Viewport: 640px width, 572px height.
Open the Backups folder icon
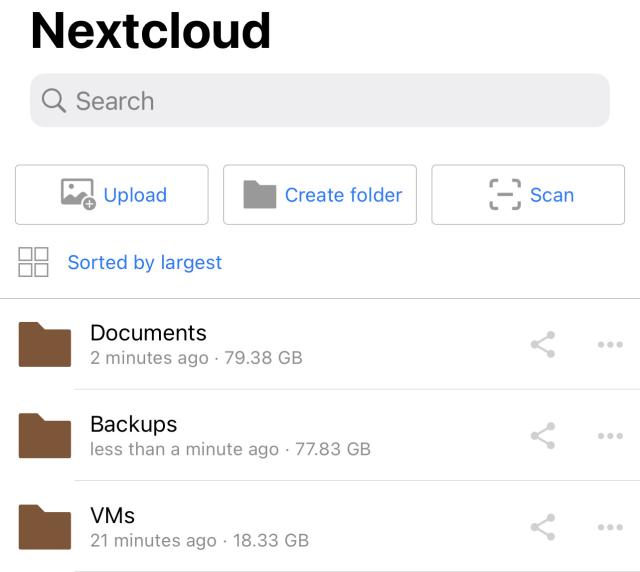click(x=45, y=436)
